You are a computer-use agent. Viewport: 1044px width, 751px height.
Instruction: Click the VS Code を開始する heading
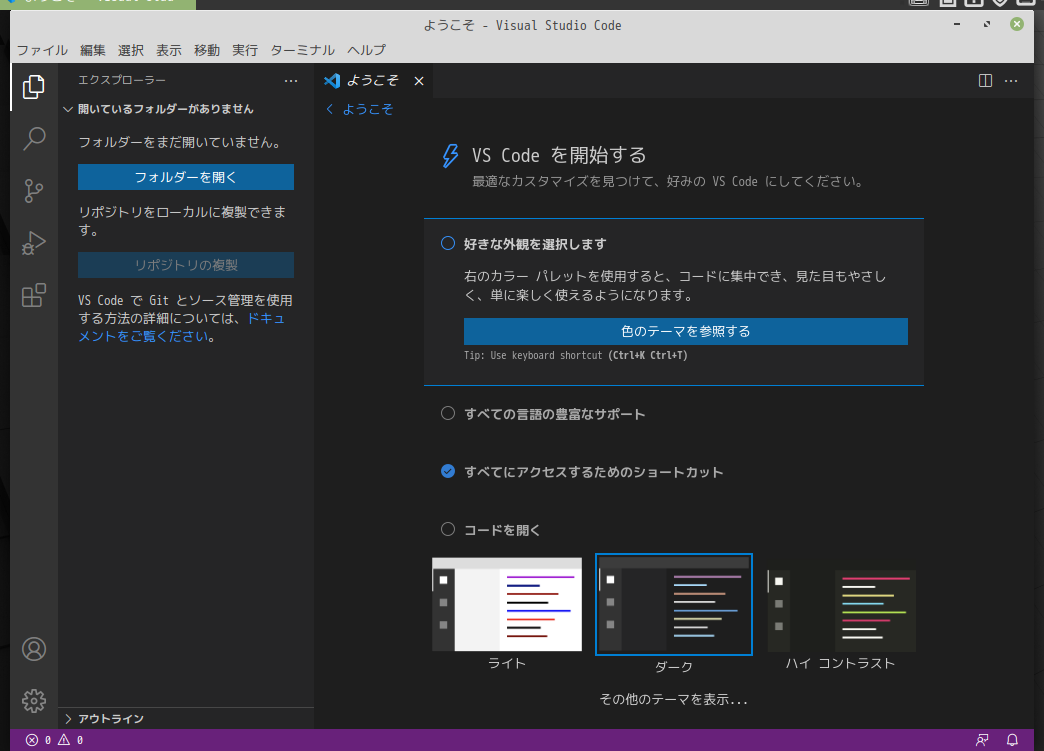tap(559, 155)
